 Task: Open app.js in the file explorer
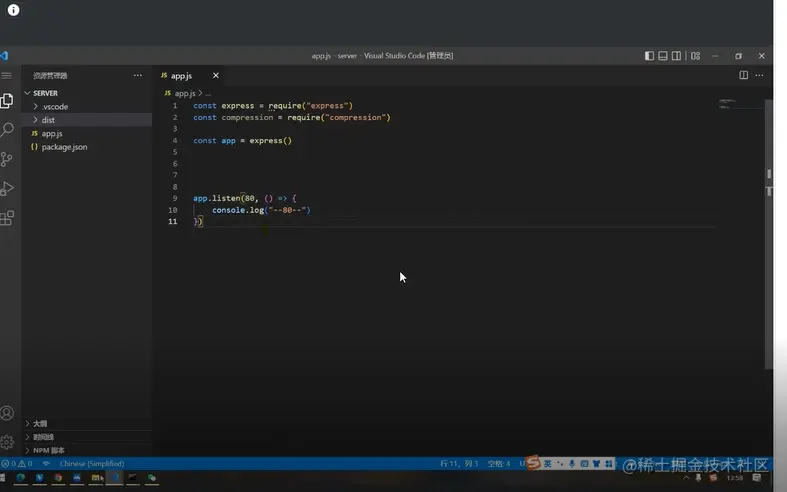(x=86, y=134)
